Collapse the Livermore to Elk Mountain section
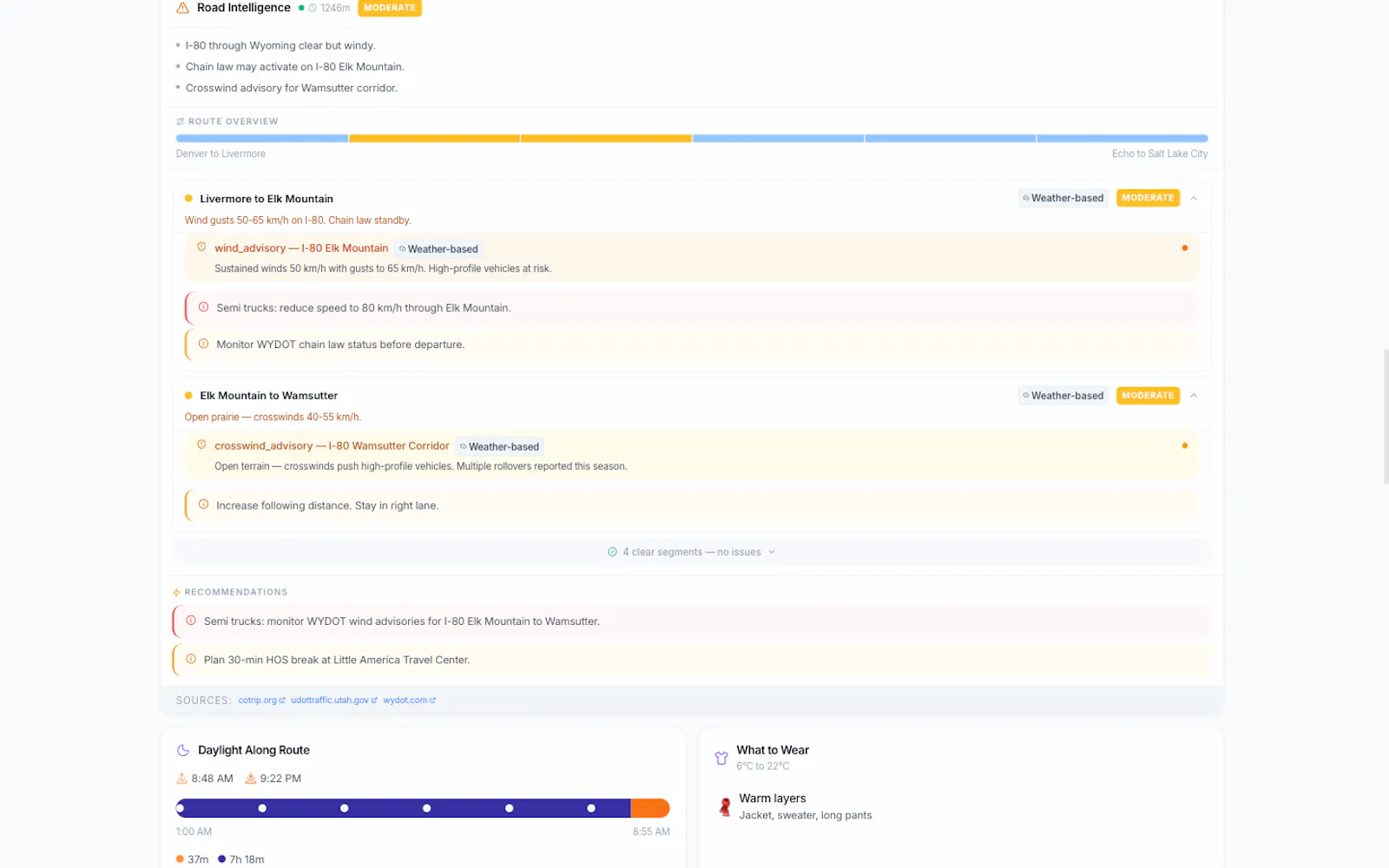 point(1194,199)
